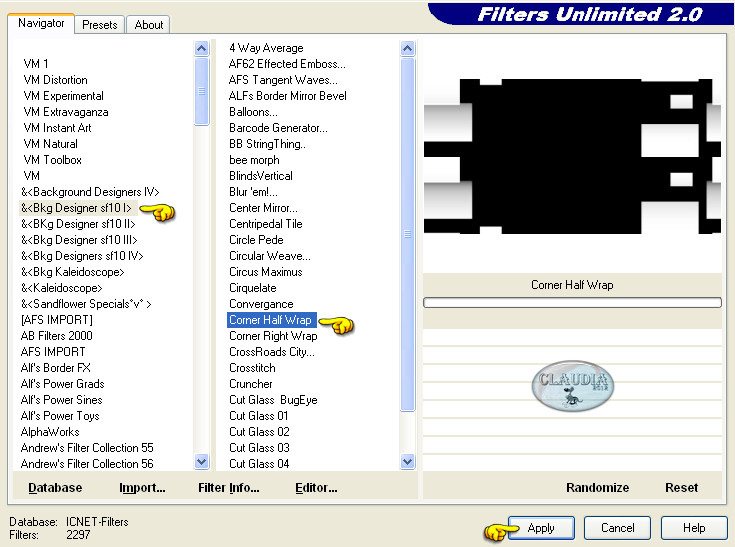Select &<BKg Designer sf10 II> category
This screenshot has width=735, height=547.
click(78, 224)
